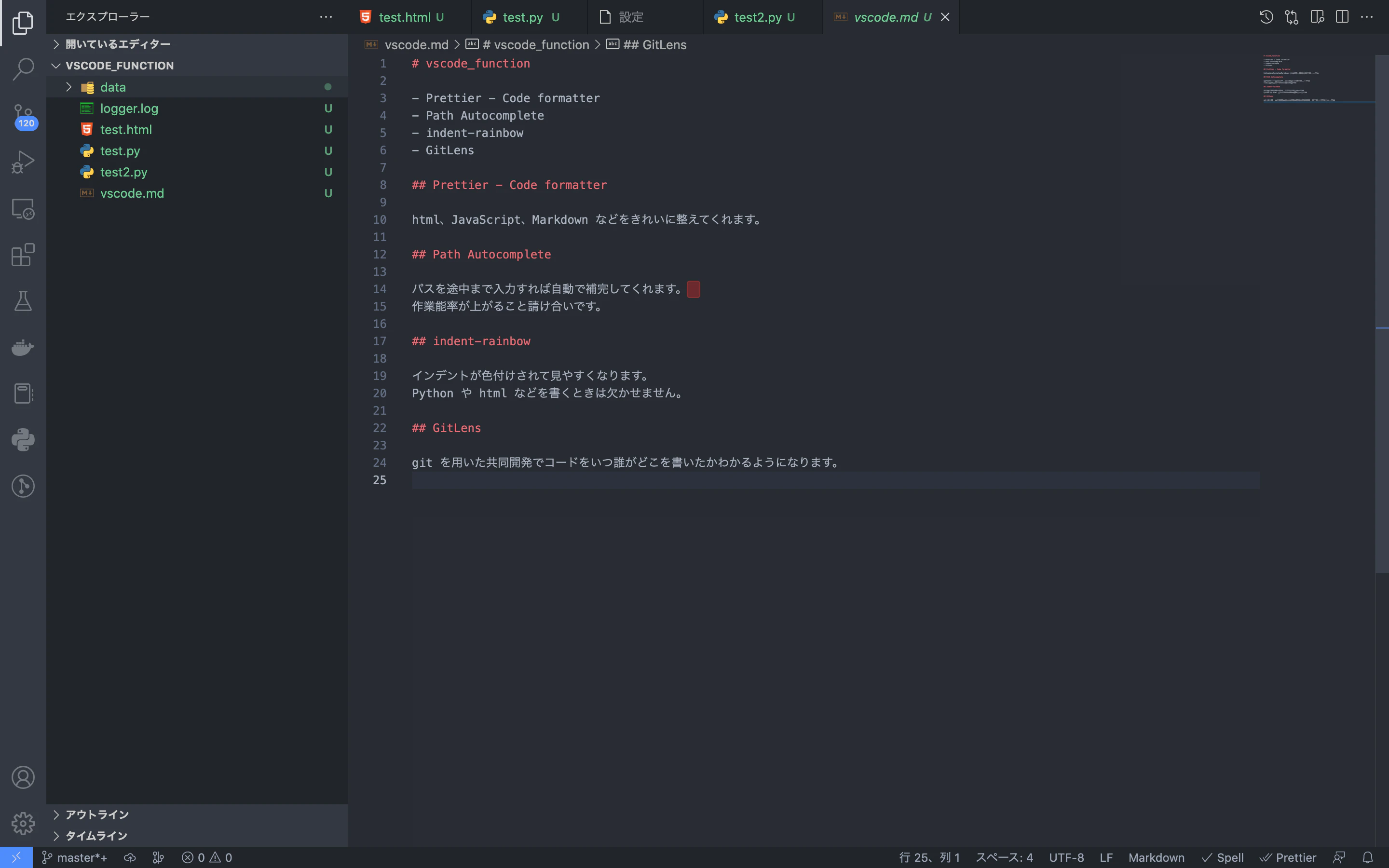Open editor more actions ellipsis

(x=1367, y=17)
